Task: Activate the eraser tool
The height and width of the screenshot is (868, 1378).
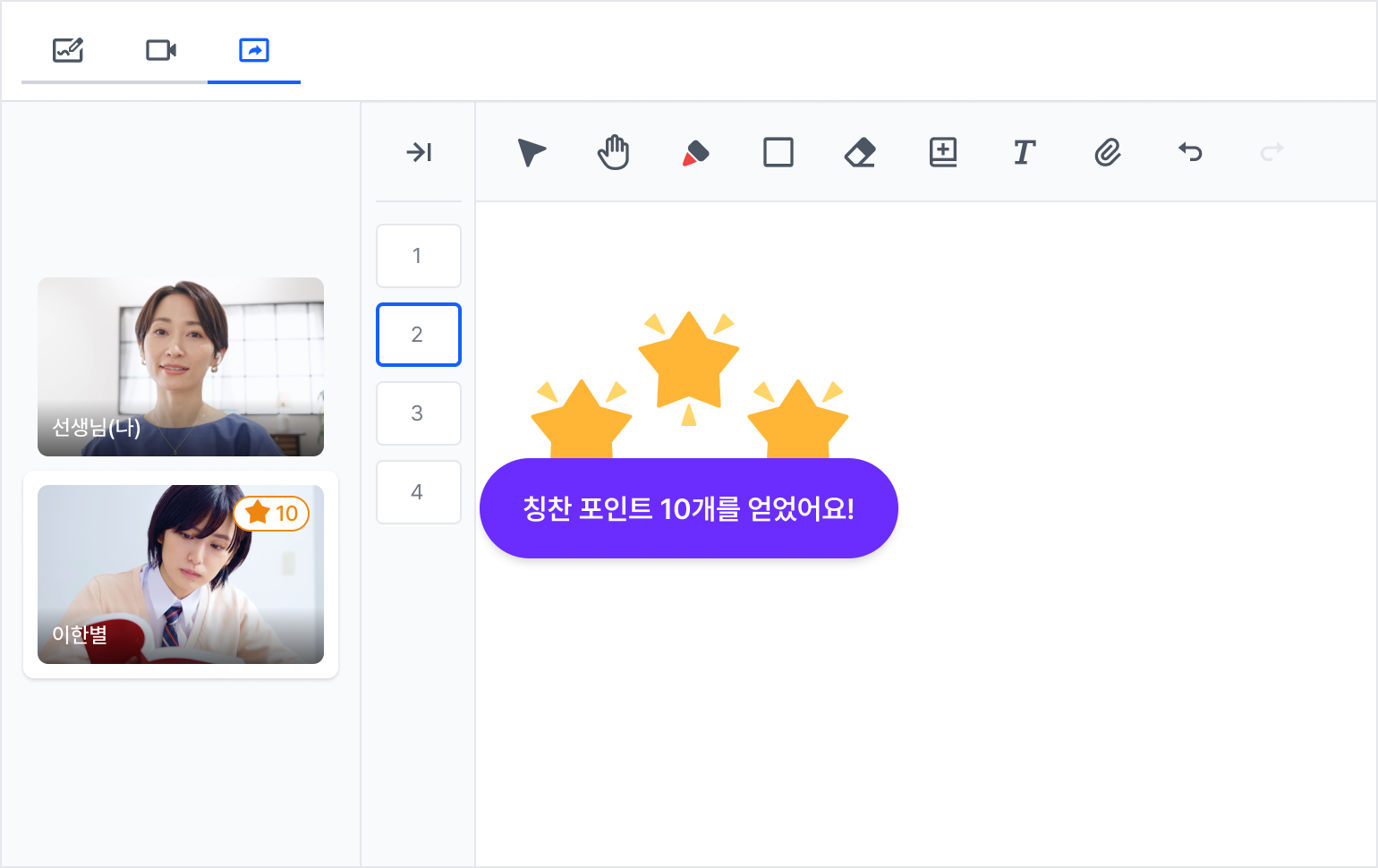Action: click(x=860, y=152)
